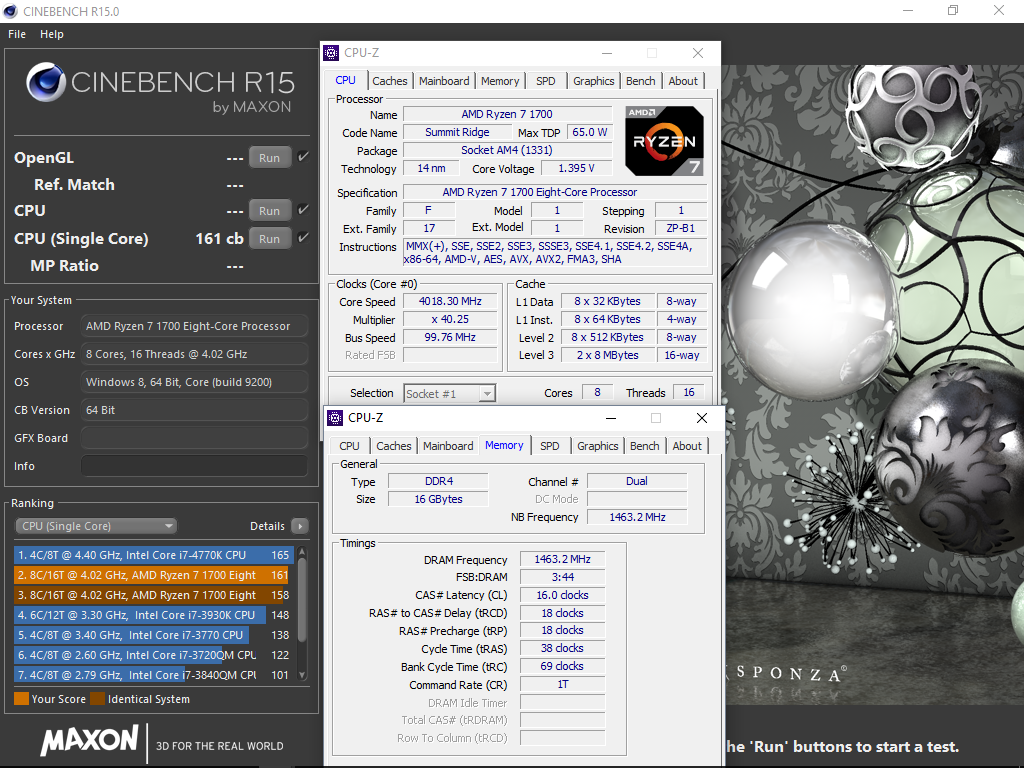This screenshot has height=768, width=1024.
Task: Switch to Mainboard tab in upper CPU-Z
Action: point(444,81)
